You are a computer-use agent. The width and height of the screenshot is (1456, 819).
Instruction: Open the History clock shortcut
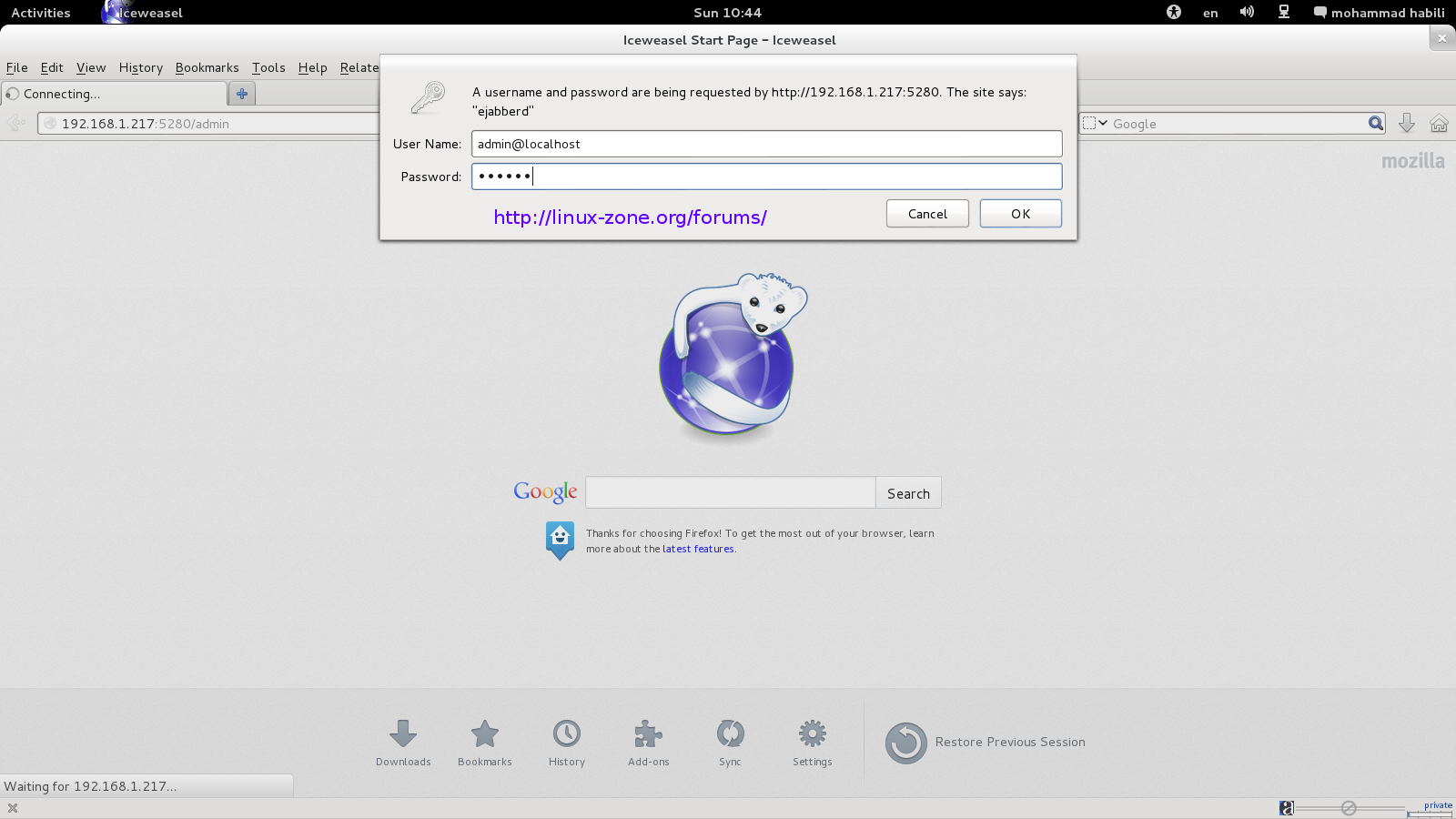pos(566,733)
